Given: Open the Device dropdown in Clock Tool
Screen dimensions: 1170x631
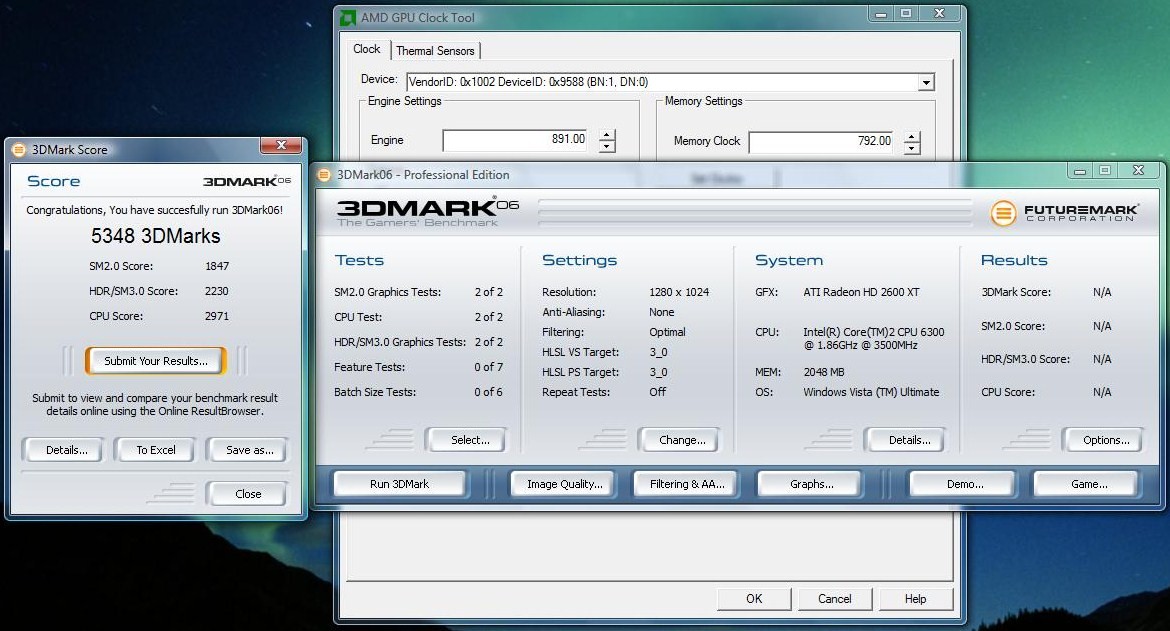Looking at the screenshot, I should tap(926, 82).
